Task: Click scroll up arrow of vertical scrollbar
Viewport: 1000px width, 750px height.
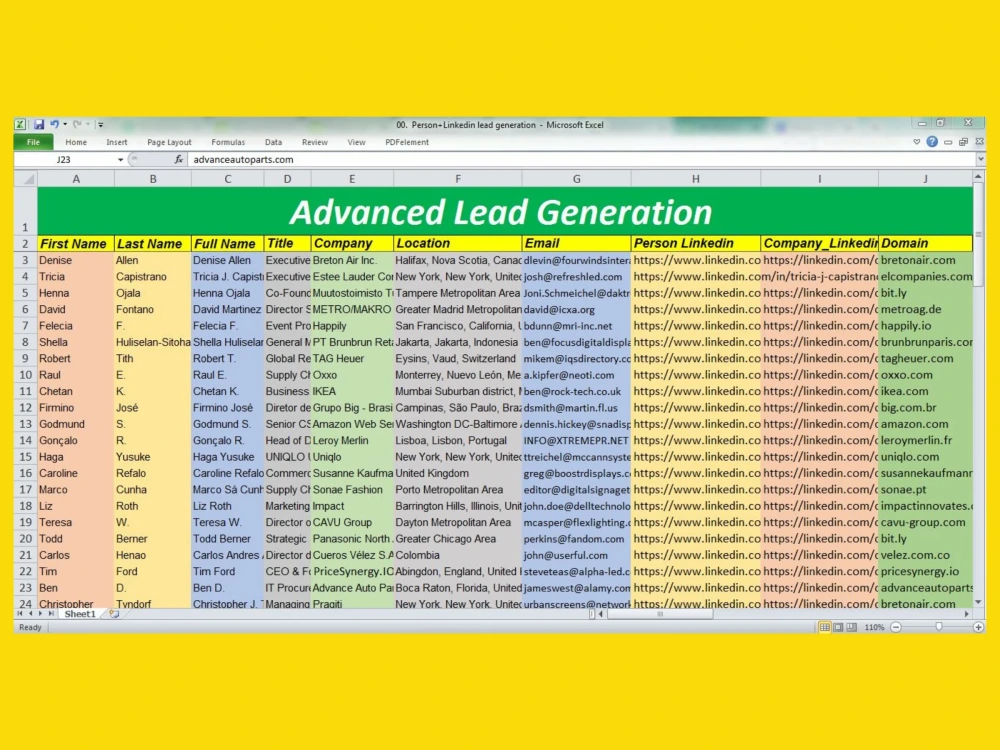Action: click(978, 177)
